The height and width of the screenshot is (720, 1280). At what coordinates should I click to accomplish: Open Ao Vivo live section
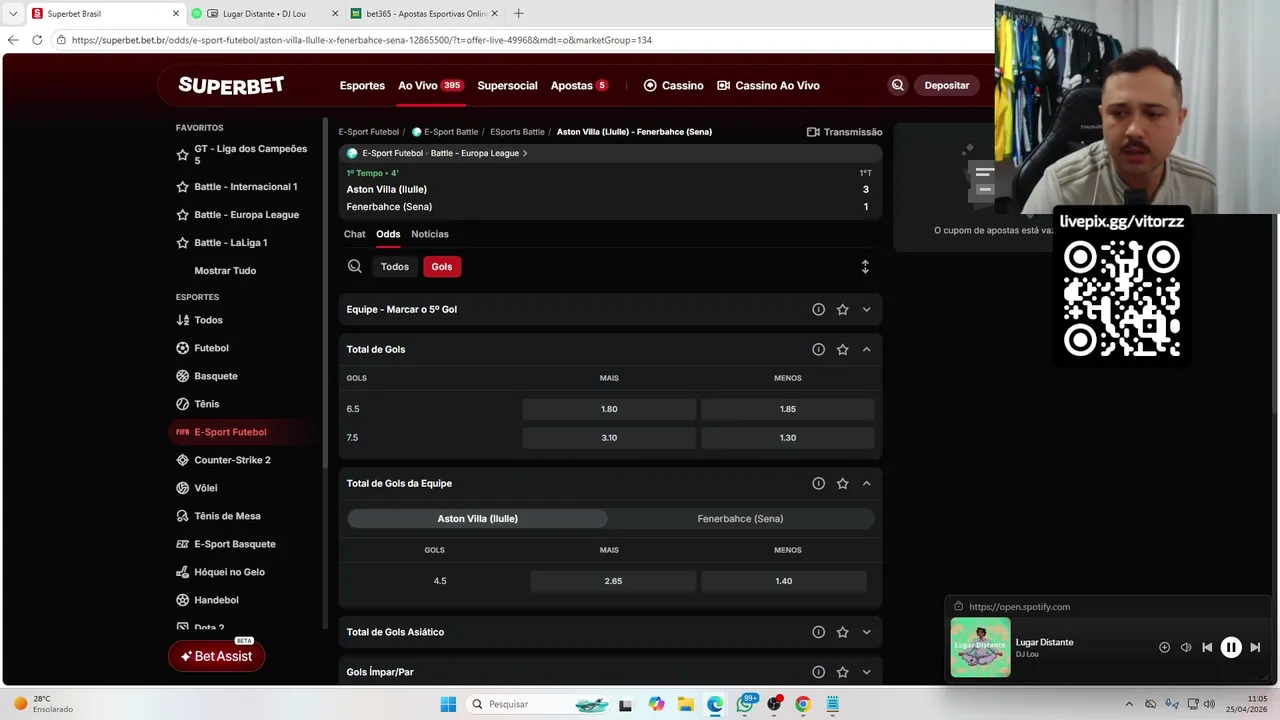pos(430,85)
